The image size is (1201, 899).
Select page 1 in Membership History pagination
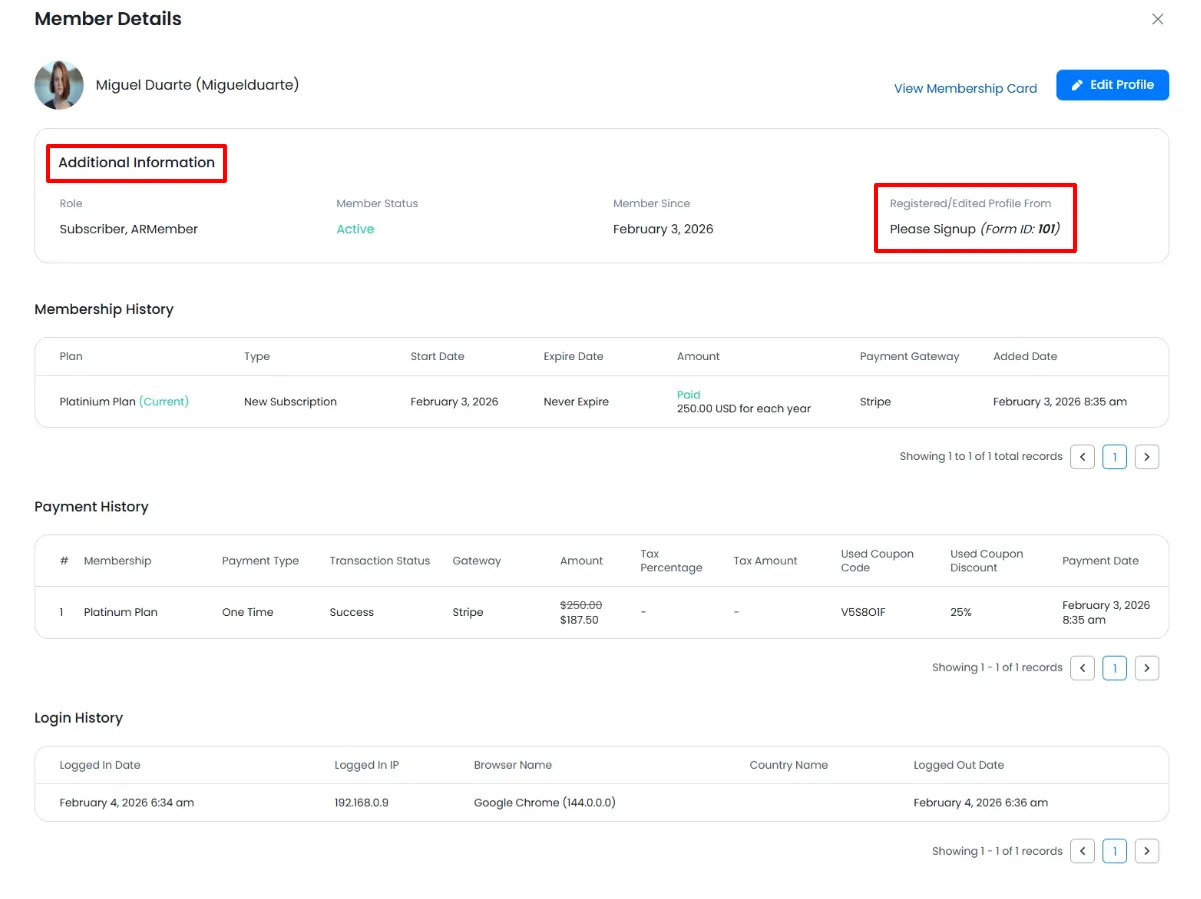click(x=1114, y=457)
